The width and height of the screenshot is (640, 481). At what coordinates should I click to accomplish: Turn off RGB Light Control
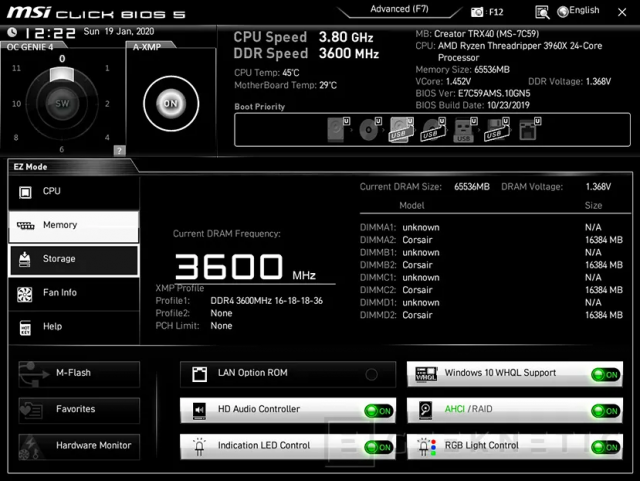(x=604, y=446)
